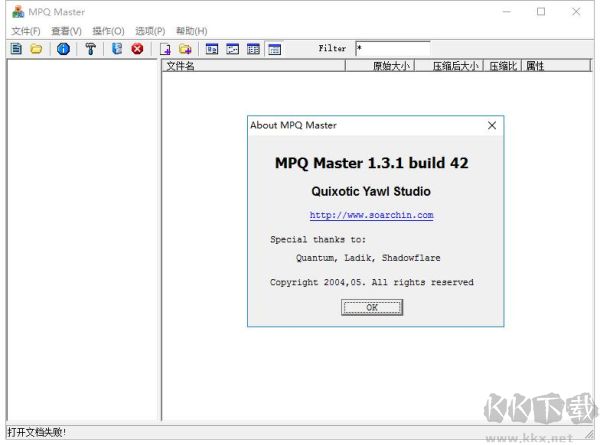Click the Special thanks to: text

(318, 240)
